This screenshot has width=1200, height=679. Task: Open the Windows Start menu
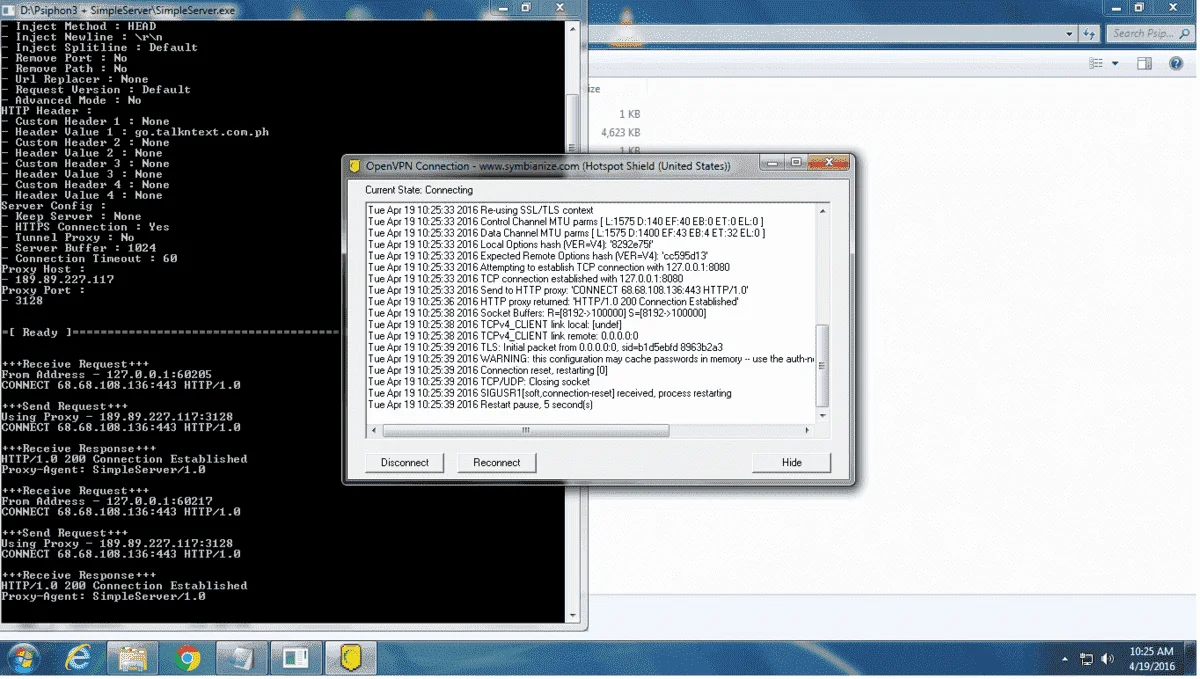(x=22, y=658)
